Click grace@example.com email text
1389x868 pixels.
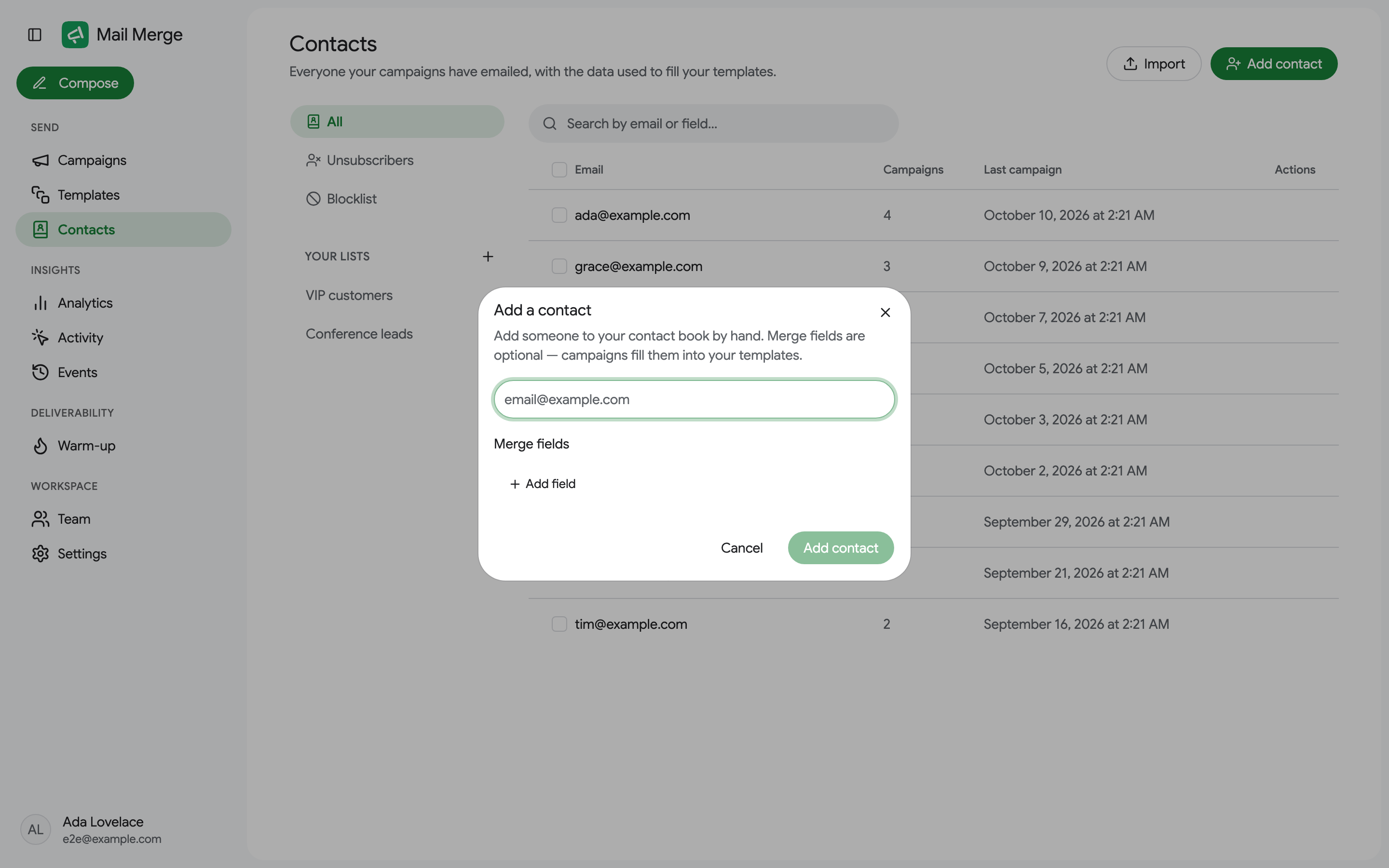[638, 266]
